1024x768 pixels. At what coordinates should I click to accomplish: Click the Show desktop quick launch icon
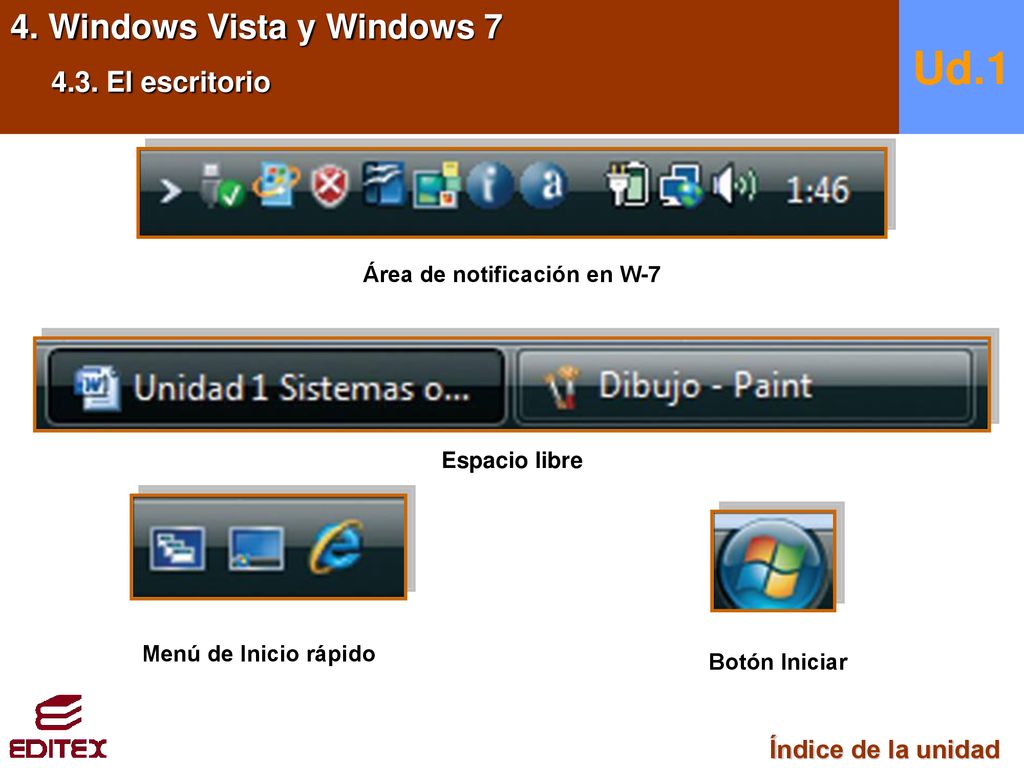click(256, 549)
